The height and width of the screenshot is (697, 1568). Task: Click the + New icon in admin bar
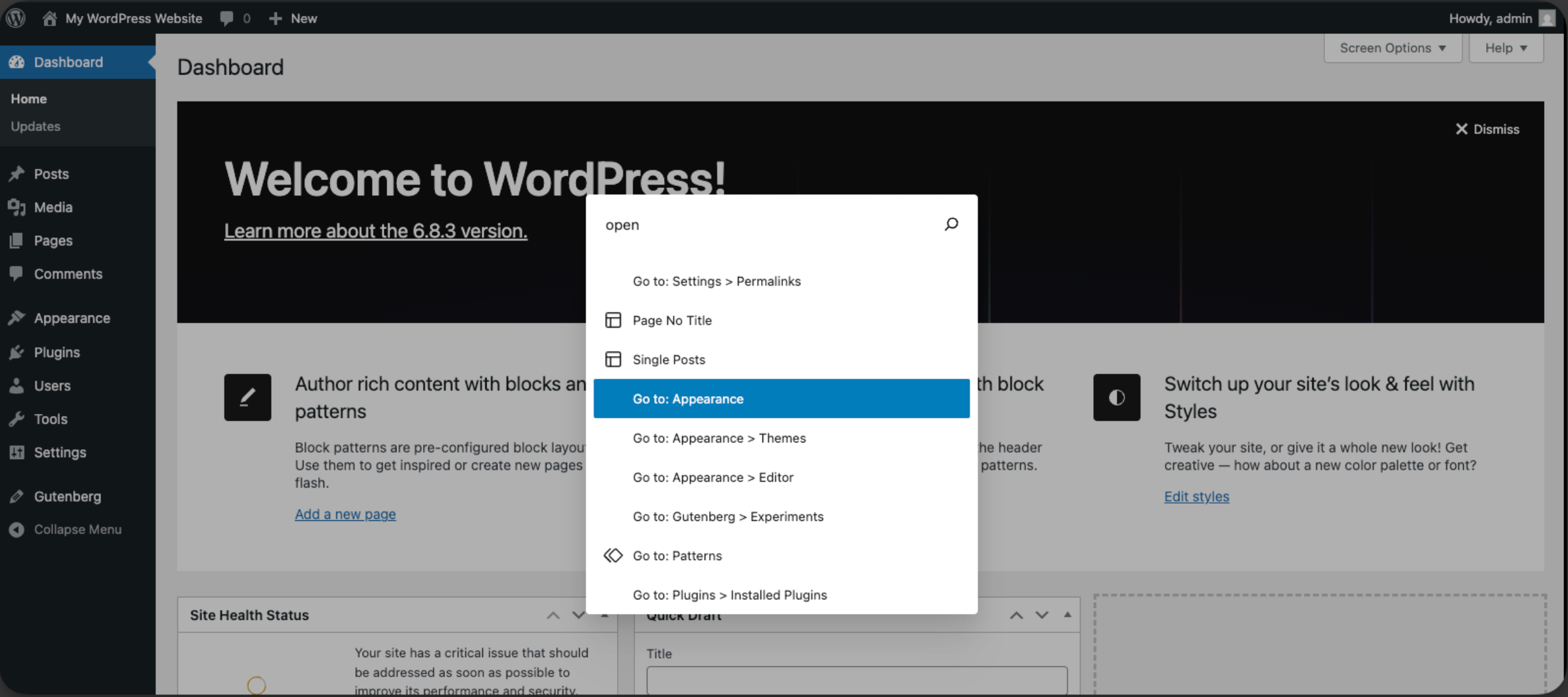274,18
